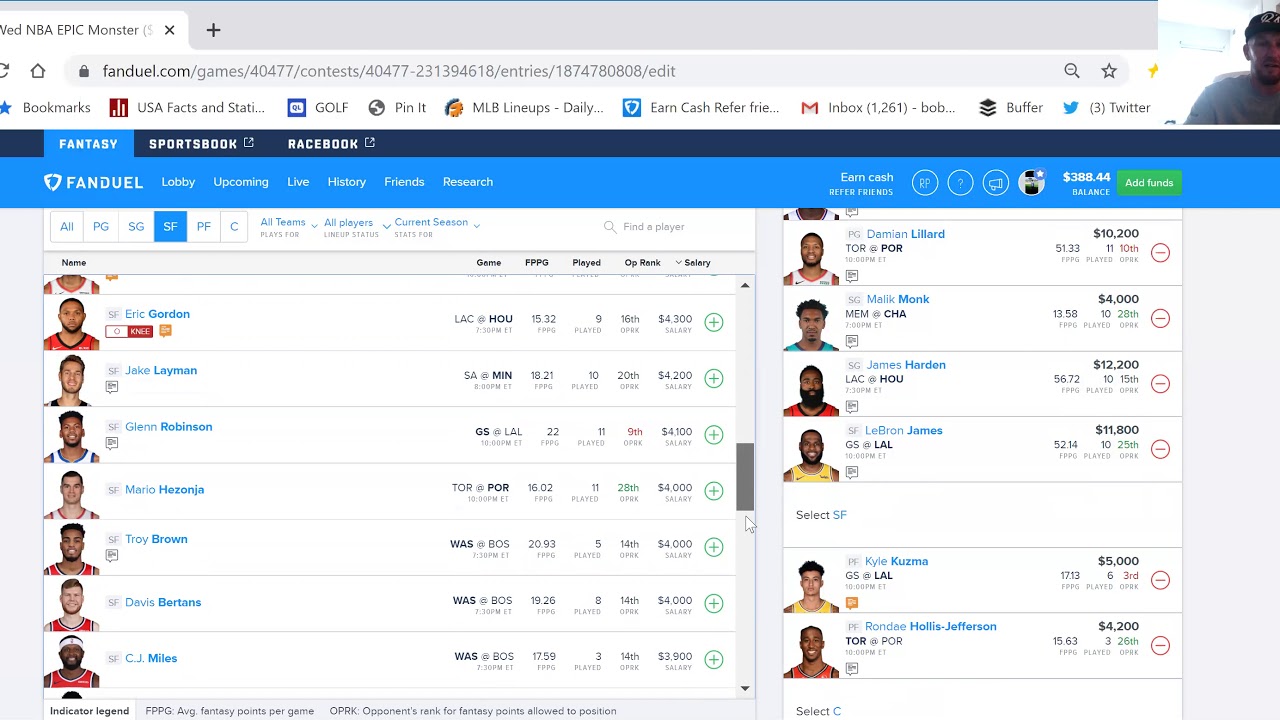Filter players by SG position

[x=136, y=227]
